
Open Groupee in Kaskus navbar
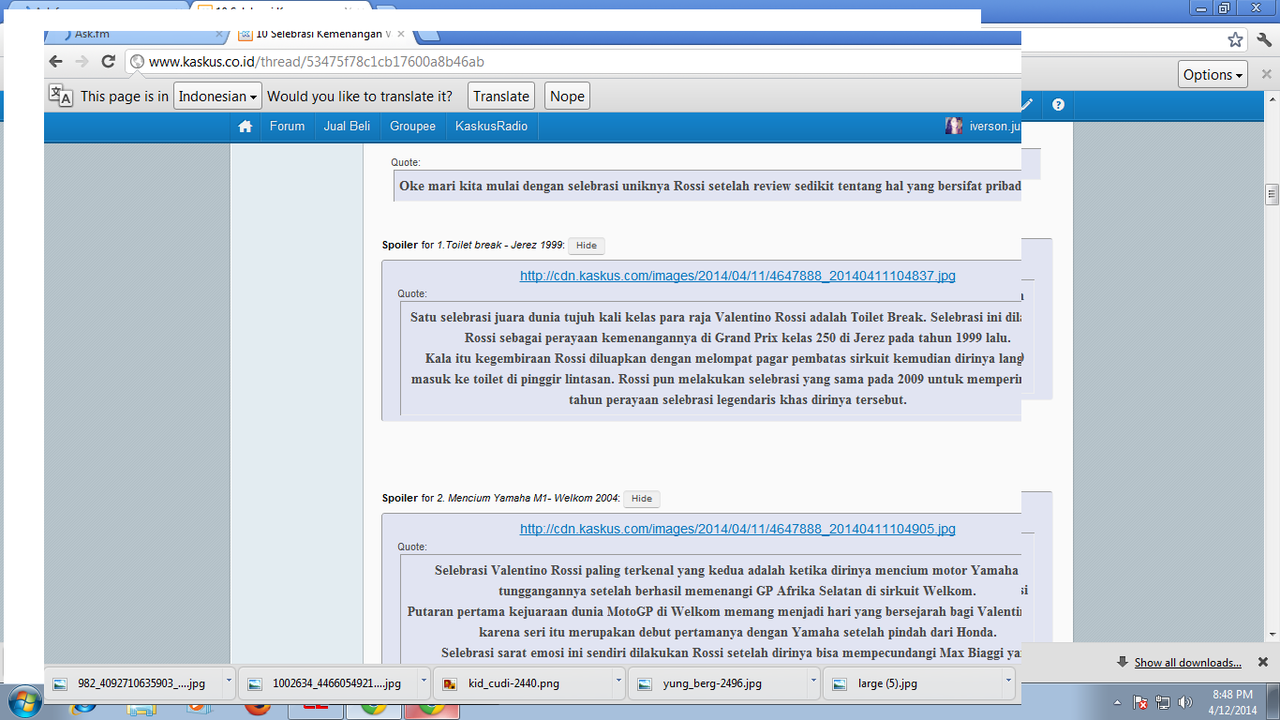pos(413,126)
